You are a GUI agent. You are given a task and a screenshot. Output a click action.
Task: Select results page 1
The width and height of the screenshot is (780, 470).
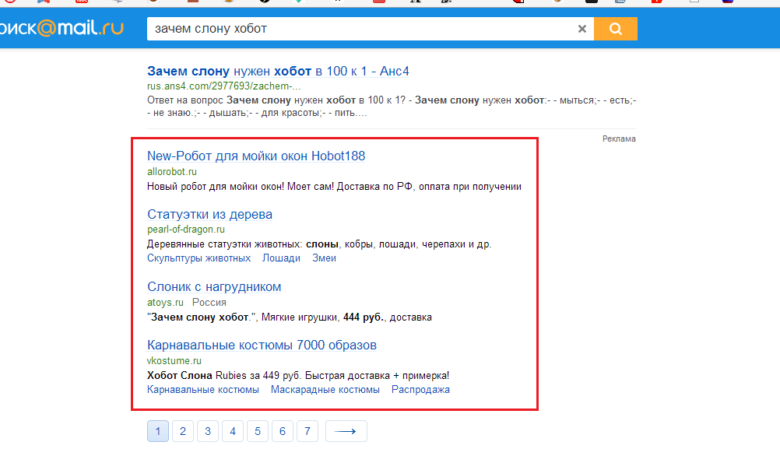pyautogui.click(x=158, y=431)
